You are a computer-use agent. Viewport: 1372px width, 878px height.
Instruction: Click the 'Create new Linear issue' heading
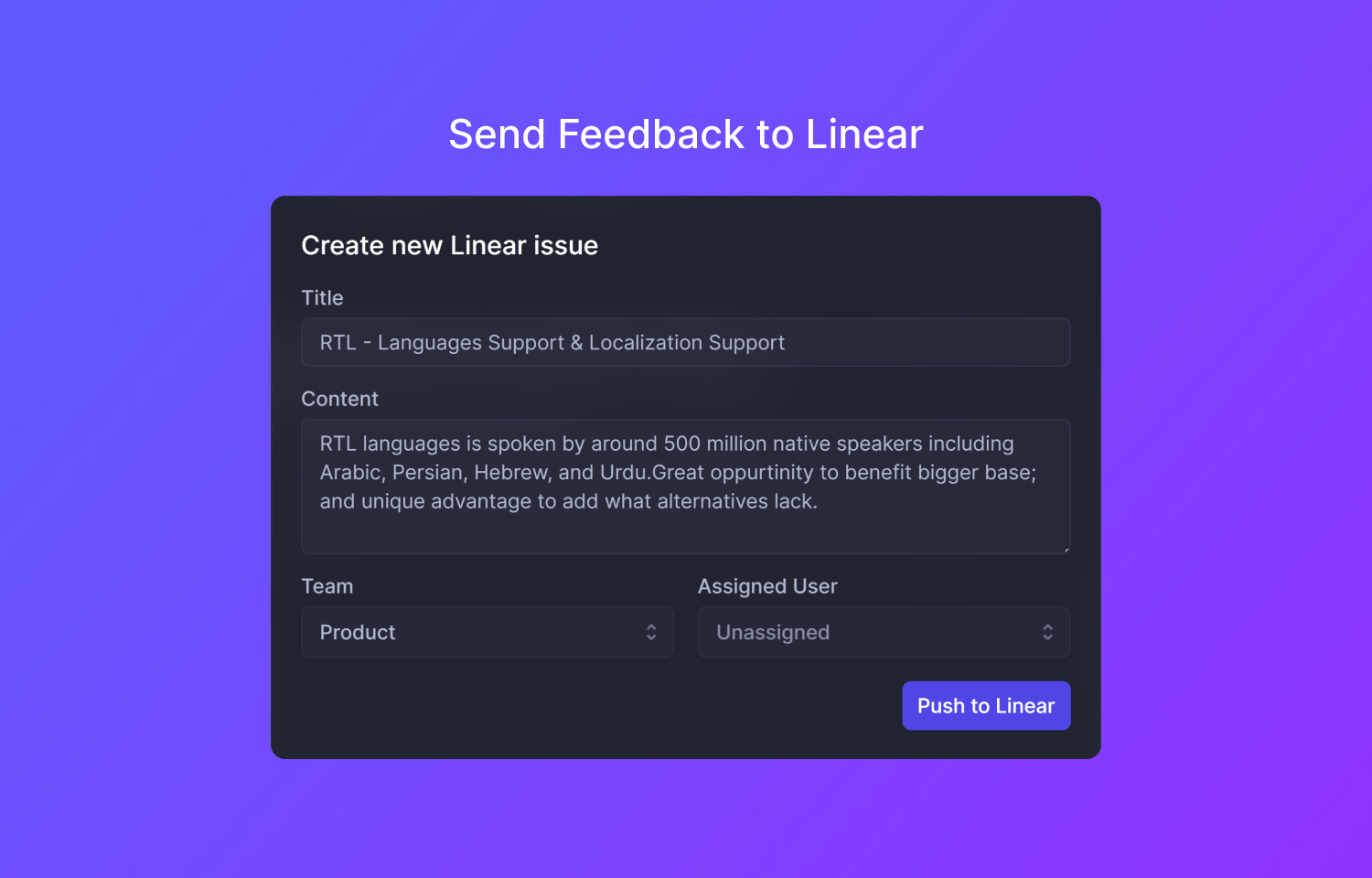click(x=450, y=245)
